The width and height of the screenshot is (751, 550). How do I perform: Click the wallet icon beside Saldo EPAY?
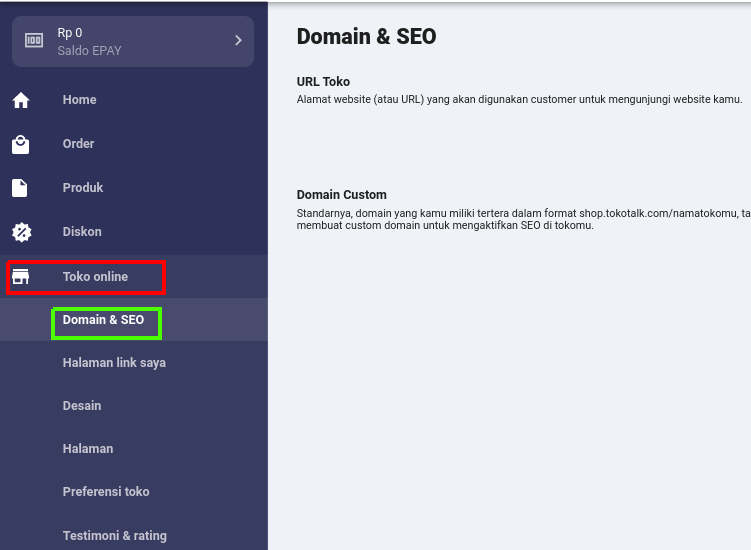point(34,41)
